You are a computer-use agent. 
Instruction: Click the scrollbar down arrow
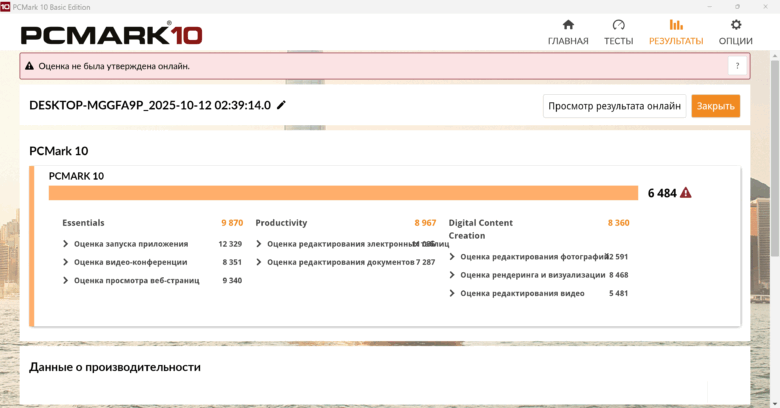[775, 404]
